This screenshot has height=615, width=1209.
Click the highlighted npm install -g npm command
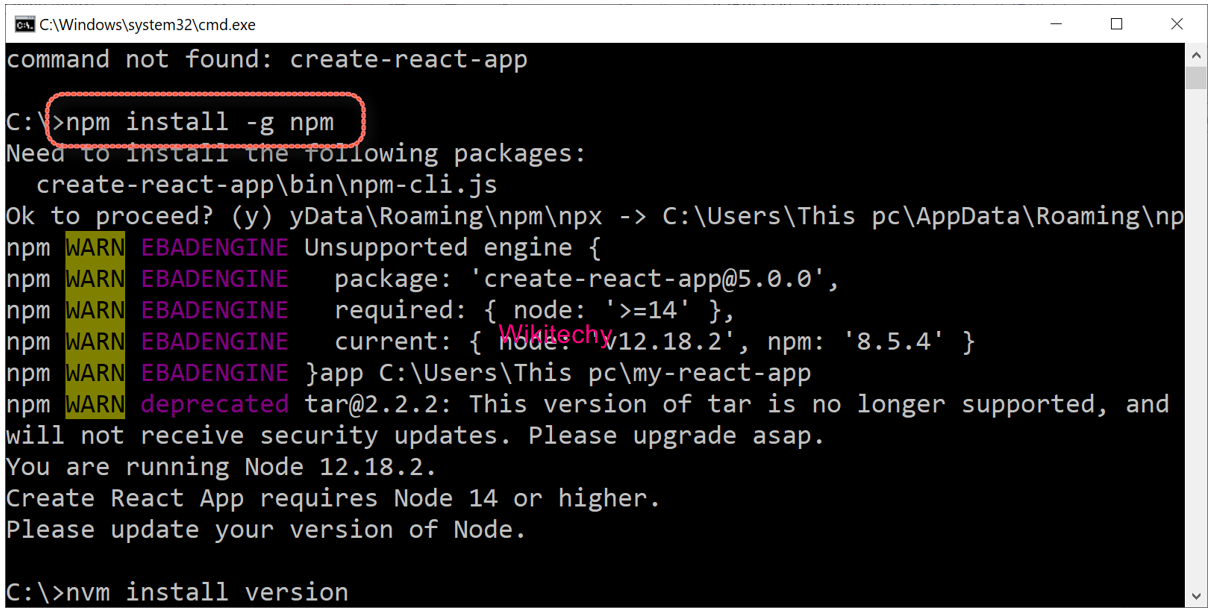200,122
